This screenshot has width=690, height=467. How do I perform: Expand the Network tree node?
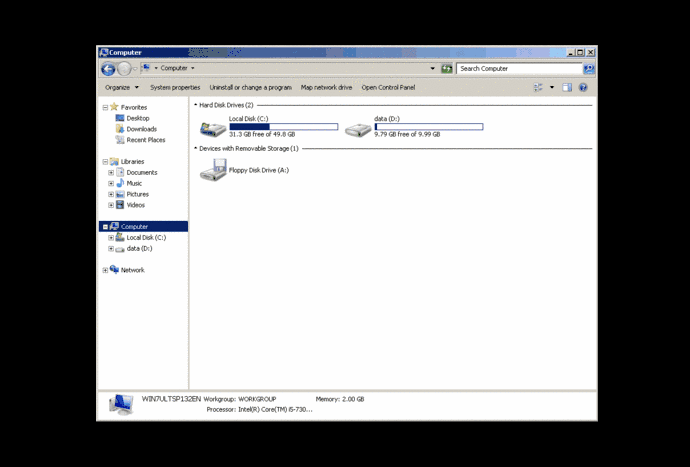click(x=105, y=270)
